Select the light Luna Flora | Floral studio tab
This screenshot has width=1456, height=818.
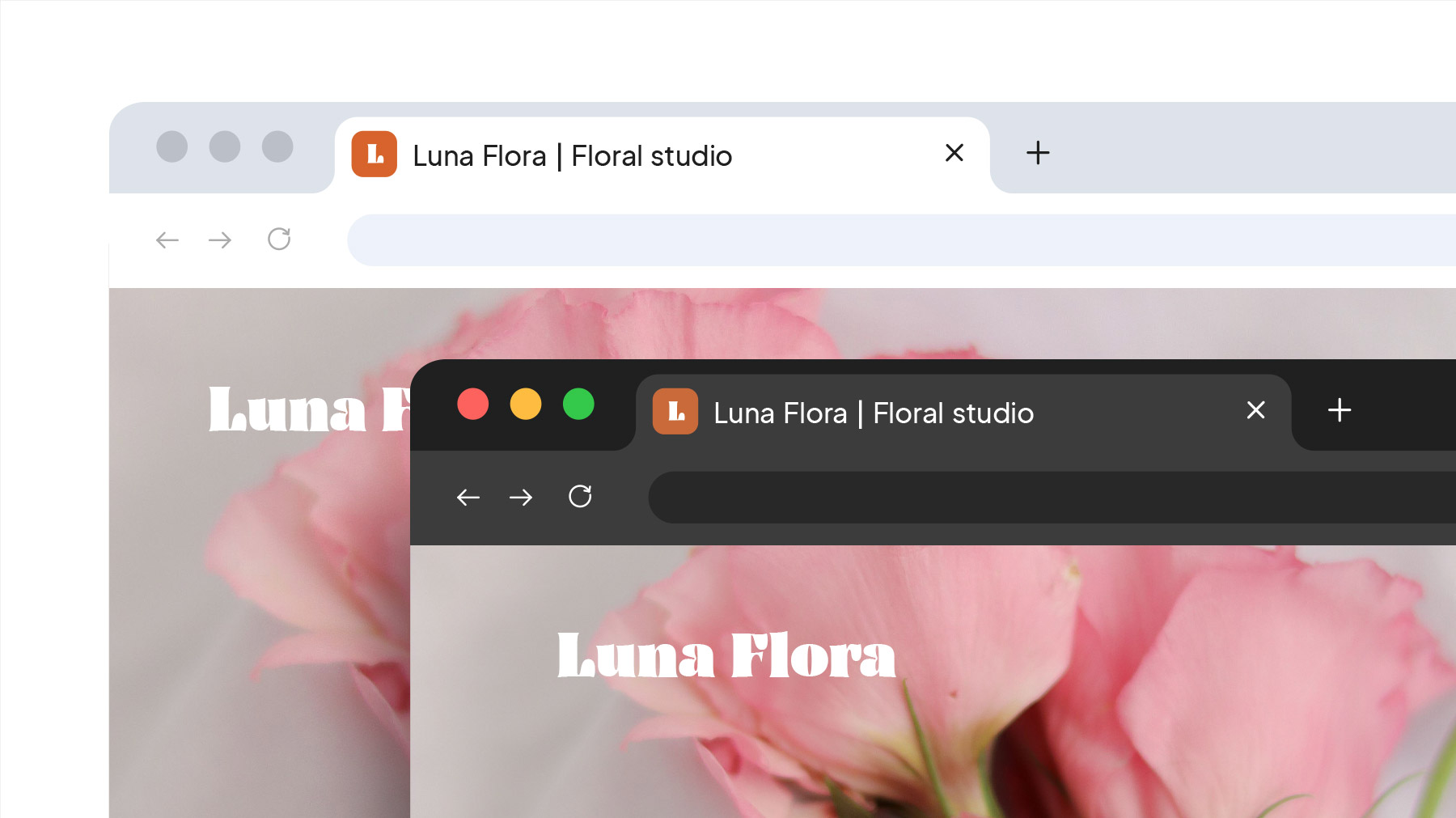pyautogui.click(x=662, y=155)
